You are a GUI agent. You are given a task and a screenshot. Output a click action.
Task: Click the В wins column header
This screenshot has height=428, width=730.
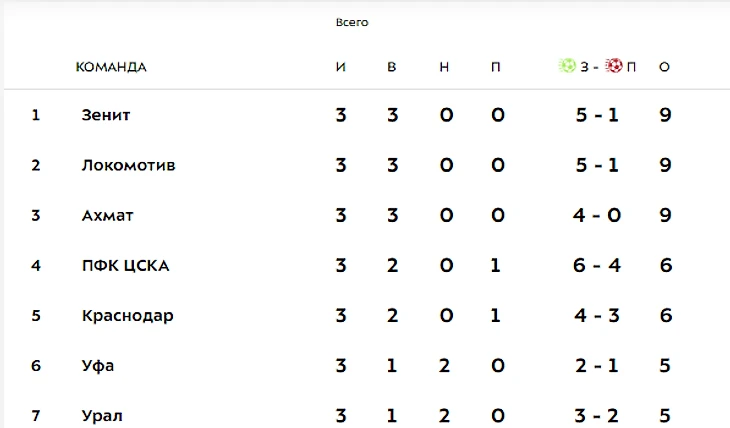coord(392,67)
